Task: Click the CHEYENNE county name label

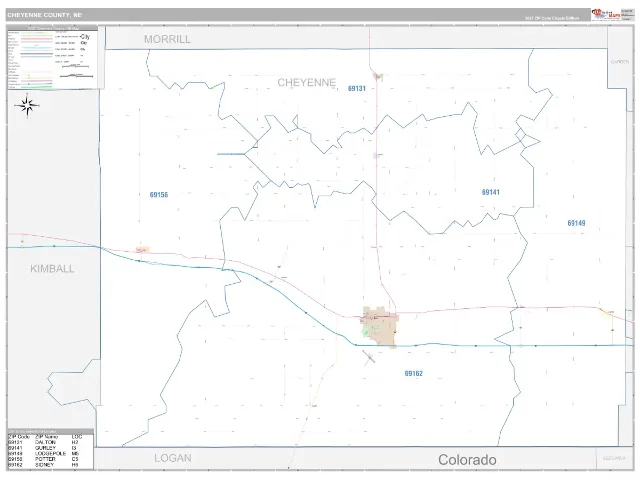Action: click(x=307, y=83)
